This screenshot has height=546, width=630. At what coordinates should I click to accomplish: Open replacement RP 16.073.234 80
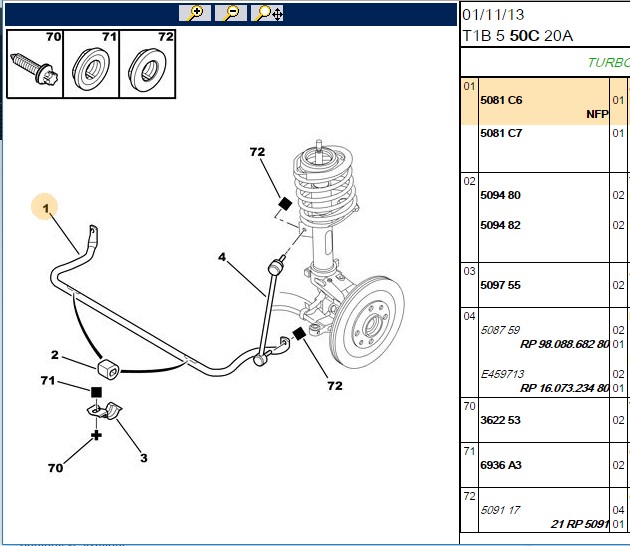pyautogui.click(x=565, y=389)
